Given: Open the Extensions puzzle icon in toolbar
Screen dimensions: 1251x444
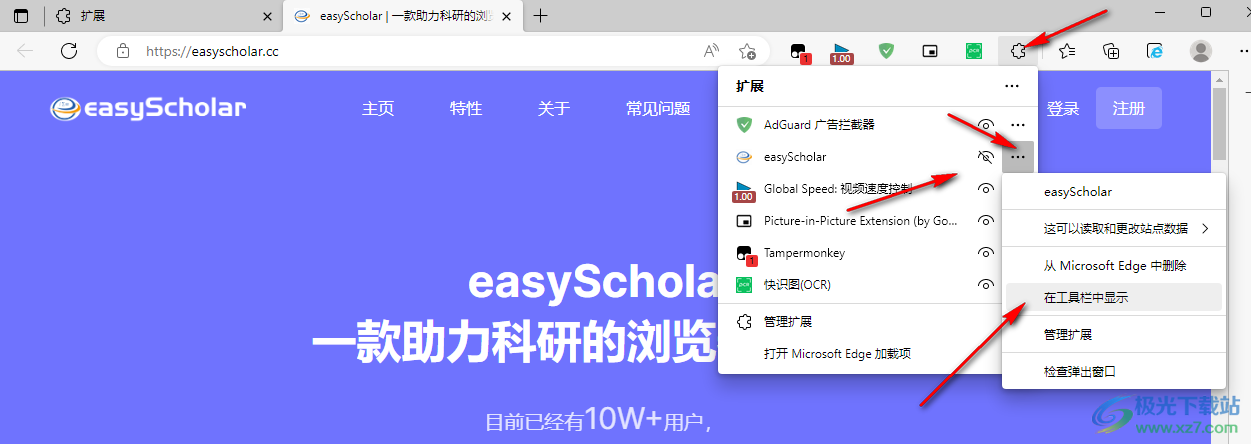Looking at the screenshot, I should point(1018,51).
